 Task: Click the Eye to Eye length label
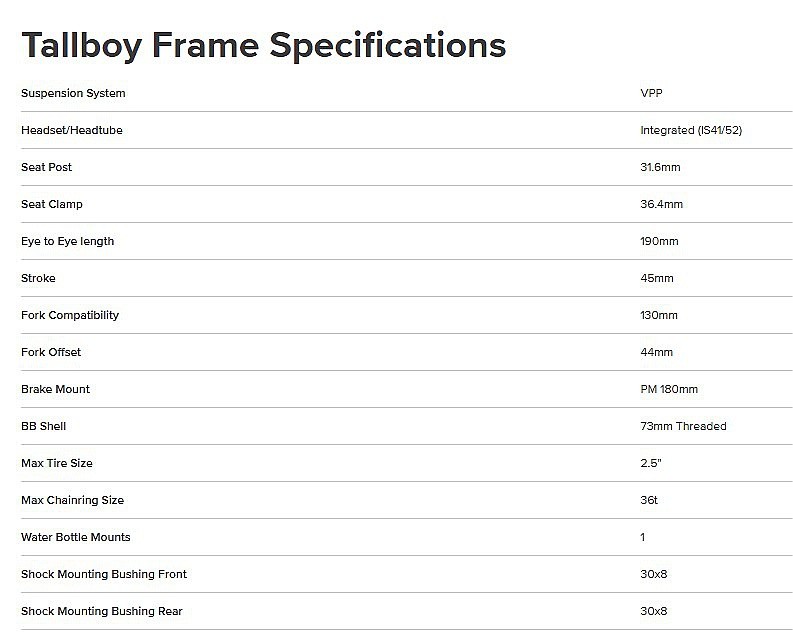67,241
